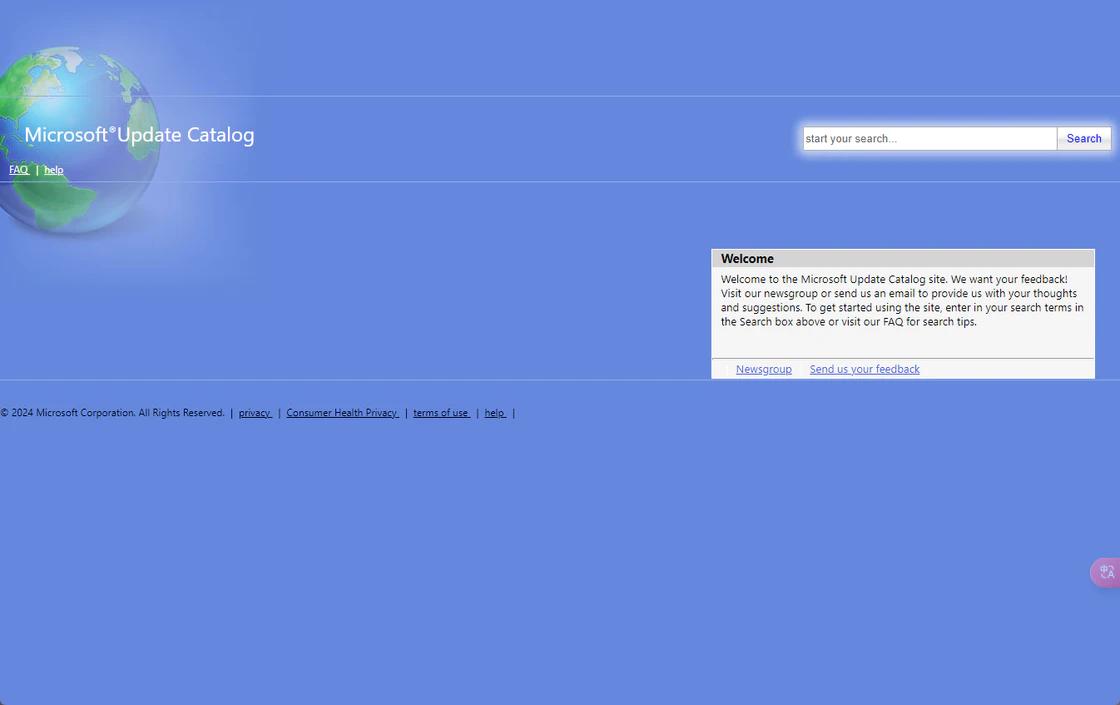Click the Welcome panel header

click(x=748, y=258)
